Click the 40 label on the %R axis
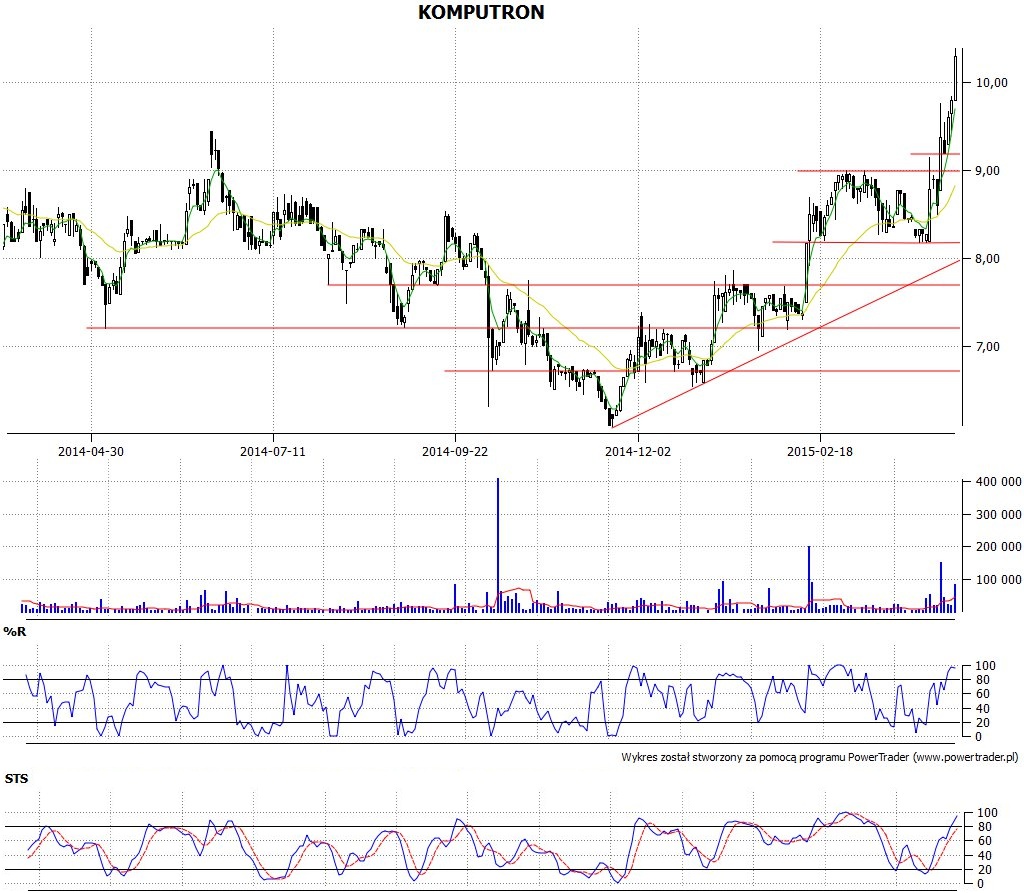1024x893 pixels. [x=982, y=709]
